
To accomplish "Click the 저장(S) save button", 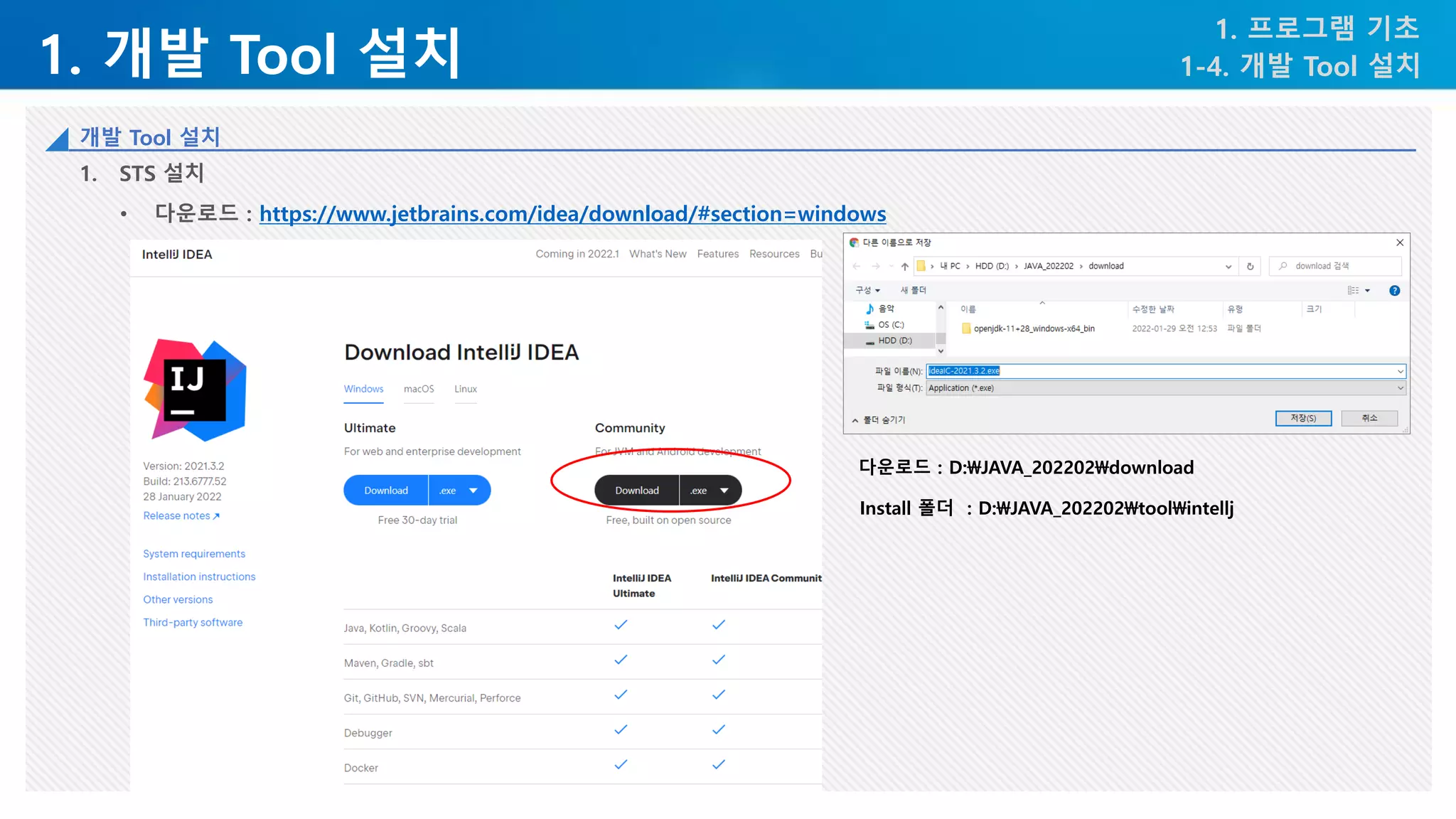I will [x=1303, y=418].
